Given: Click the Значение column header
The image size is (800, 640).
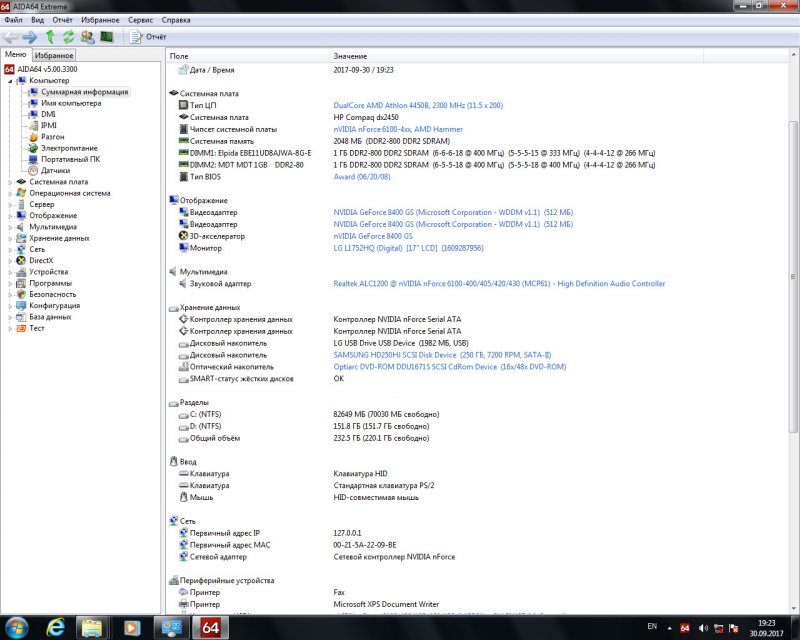Looking at the screenshot, I should coord(350,56).
